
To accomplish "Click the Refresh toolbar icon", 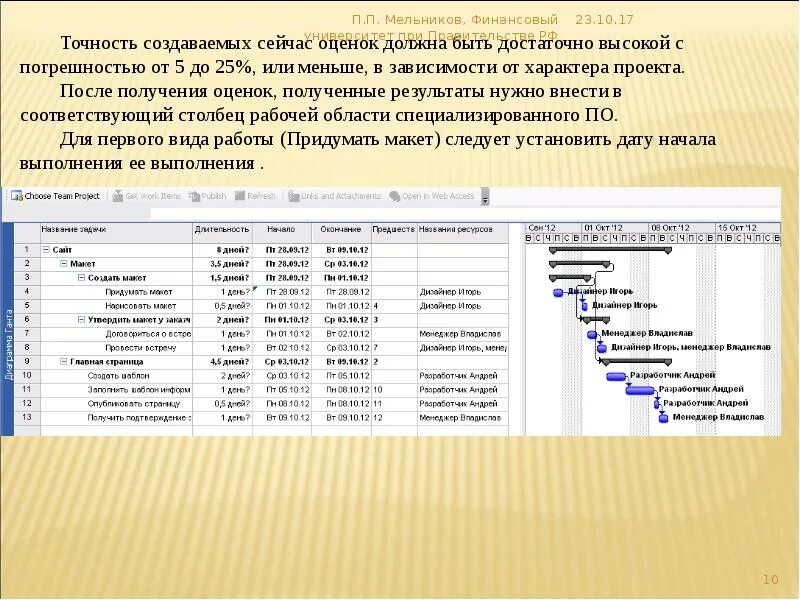I will pos(240,196).
